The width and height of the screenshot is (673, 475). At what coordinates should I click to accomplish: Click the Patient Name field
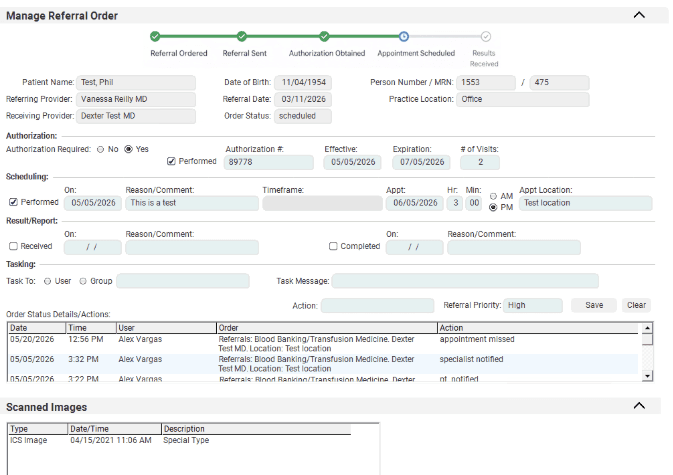(136, 82)
